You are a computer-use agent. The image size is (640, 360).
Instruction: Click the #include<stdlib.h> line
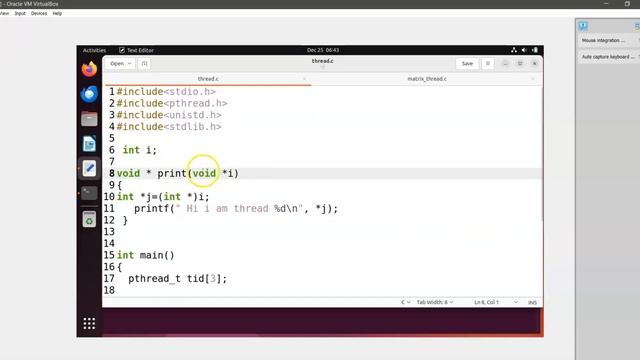click(x=169, y=127)
